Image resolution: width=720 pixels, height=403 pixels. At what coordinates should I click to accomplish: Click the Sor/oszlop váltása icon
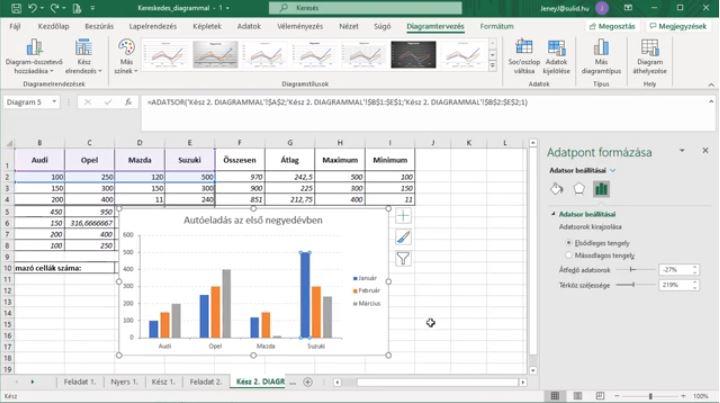[x=523, y=57]
